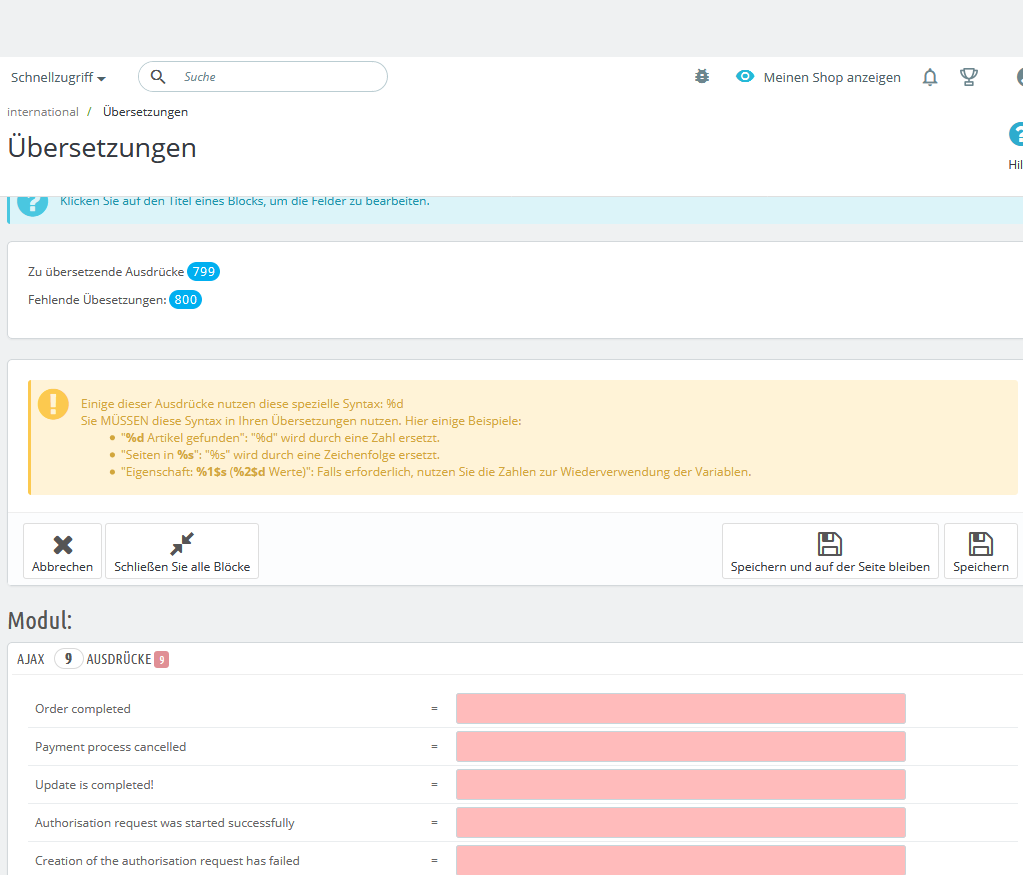This screenshot has height=875, width=1023.
Task: Click Speichern und auf der Seite bleiben
Action: tap(830, 551)
